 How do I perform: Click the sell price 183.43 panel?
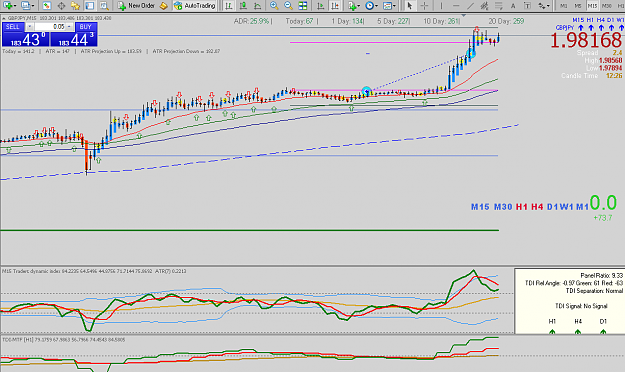26,39
